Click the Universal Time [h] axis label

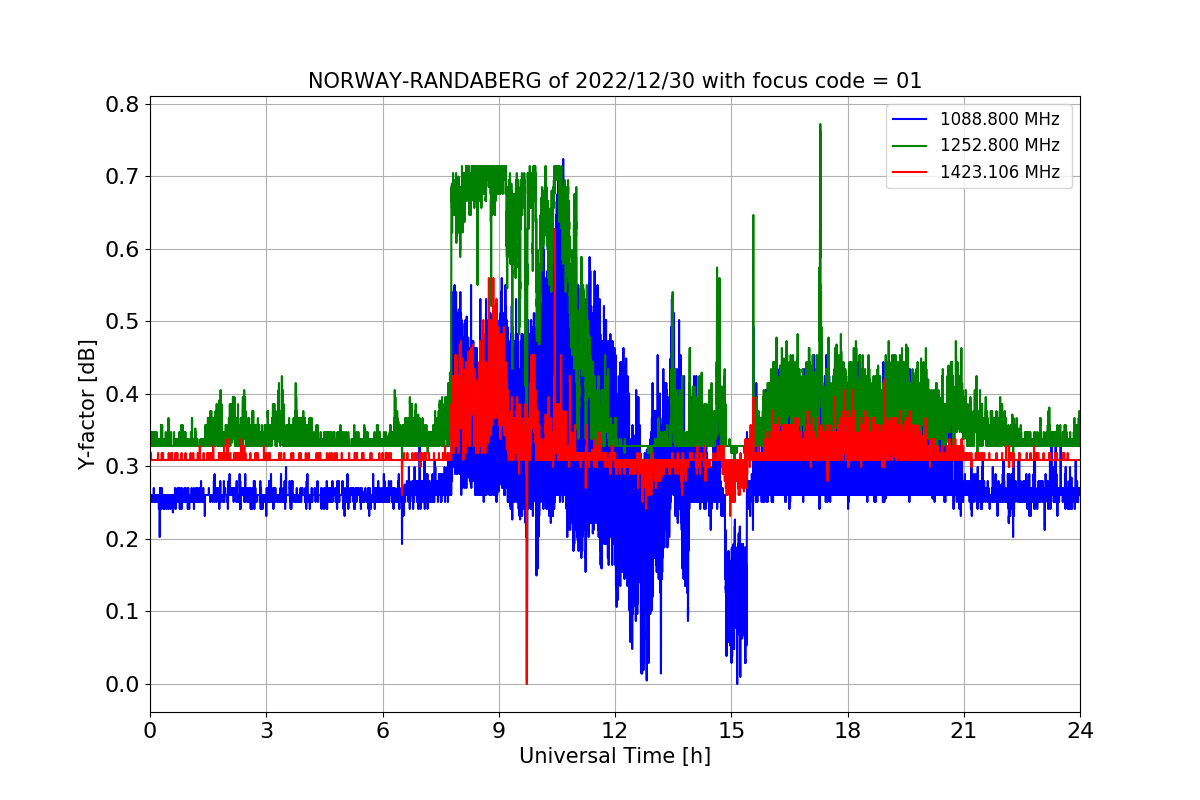[x=615, y=756]
